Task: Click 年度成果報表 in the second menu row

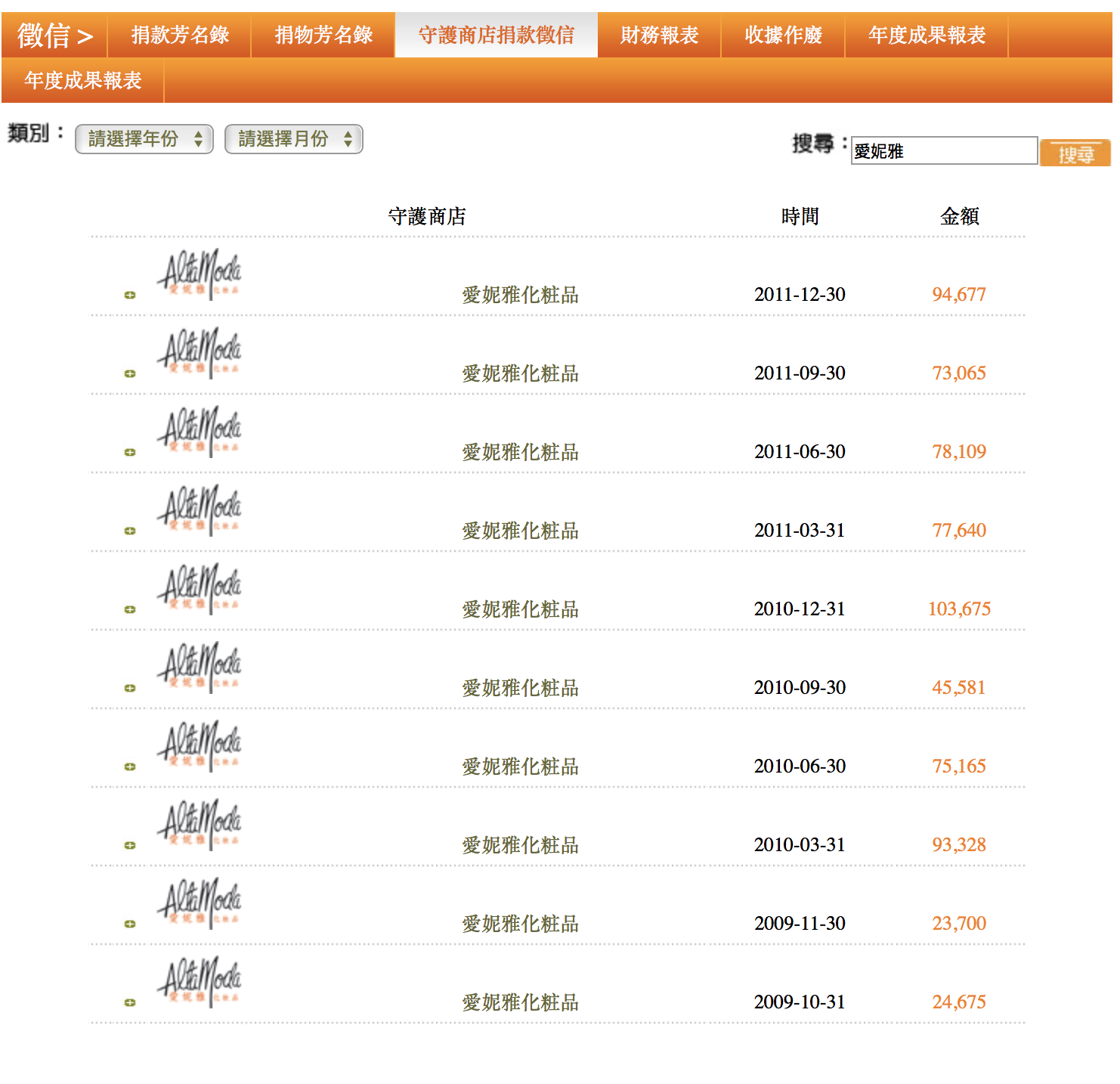Action: 83,80
